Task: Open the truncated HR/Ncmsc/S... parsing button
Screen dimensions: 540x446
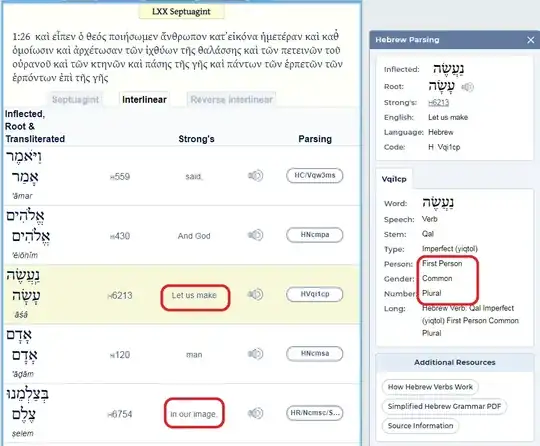Action: click(314, 413)
